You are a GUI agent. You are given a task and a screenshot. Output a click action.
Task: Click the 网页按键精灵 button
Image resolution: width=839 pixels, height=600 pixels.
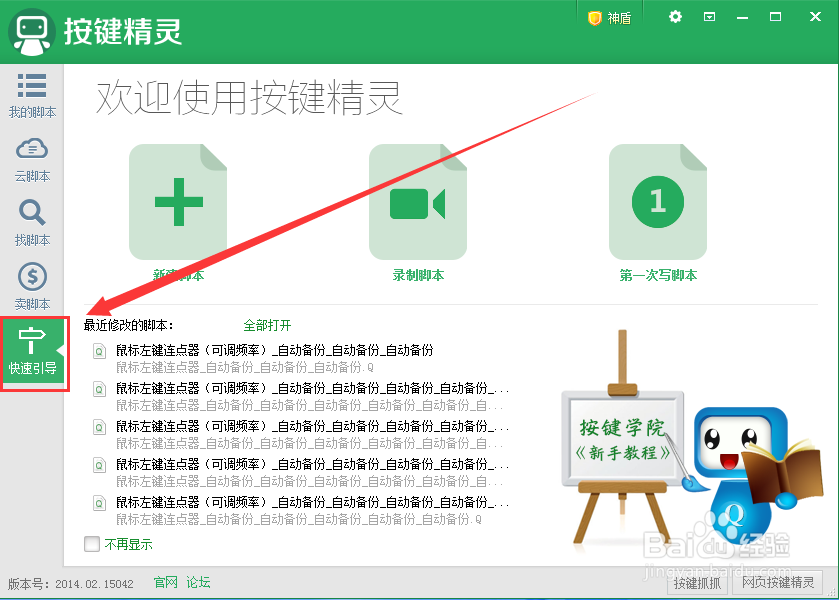(778, 583)
